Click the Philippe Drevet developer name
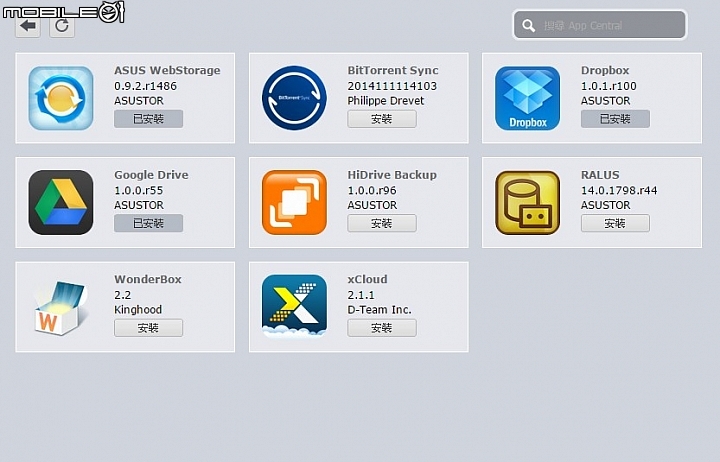 point(386,101)
